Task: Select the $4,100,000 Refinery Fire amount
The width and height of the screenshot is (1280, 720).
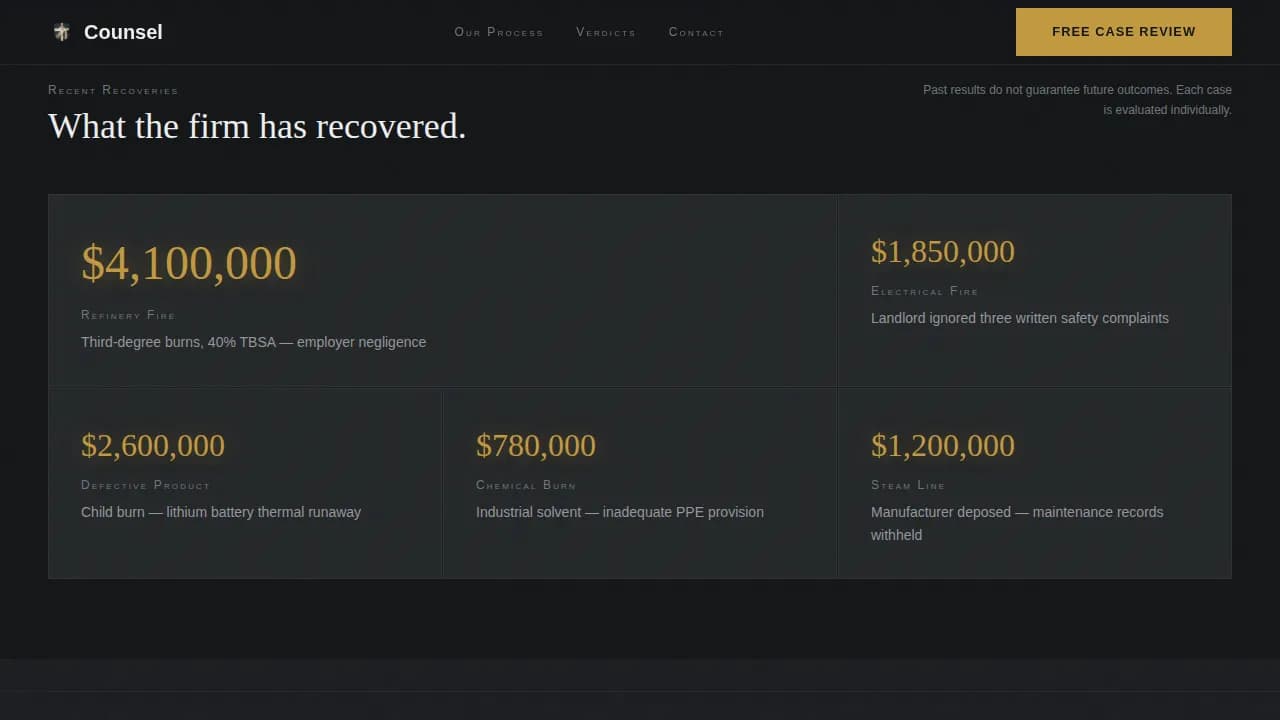Action: [x=189, y=263]
